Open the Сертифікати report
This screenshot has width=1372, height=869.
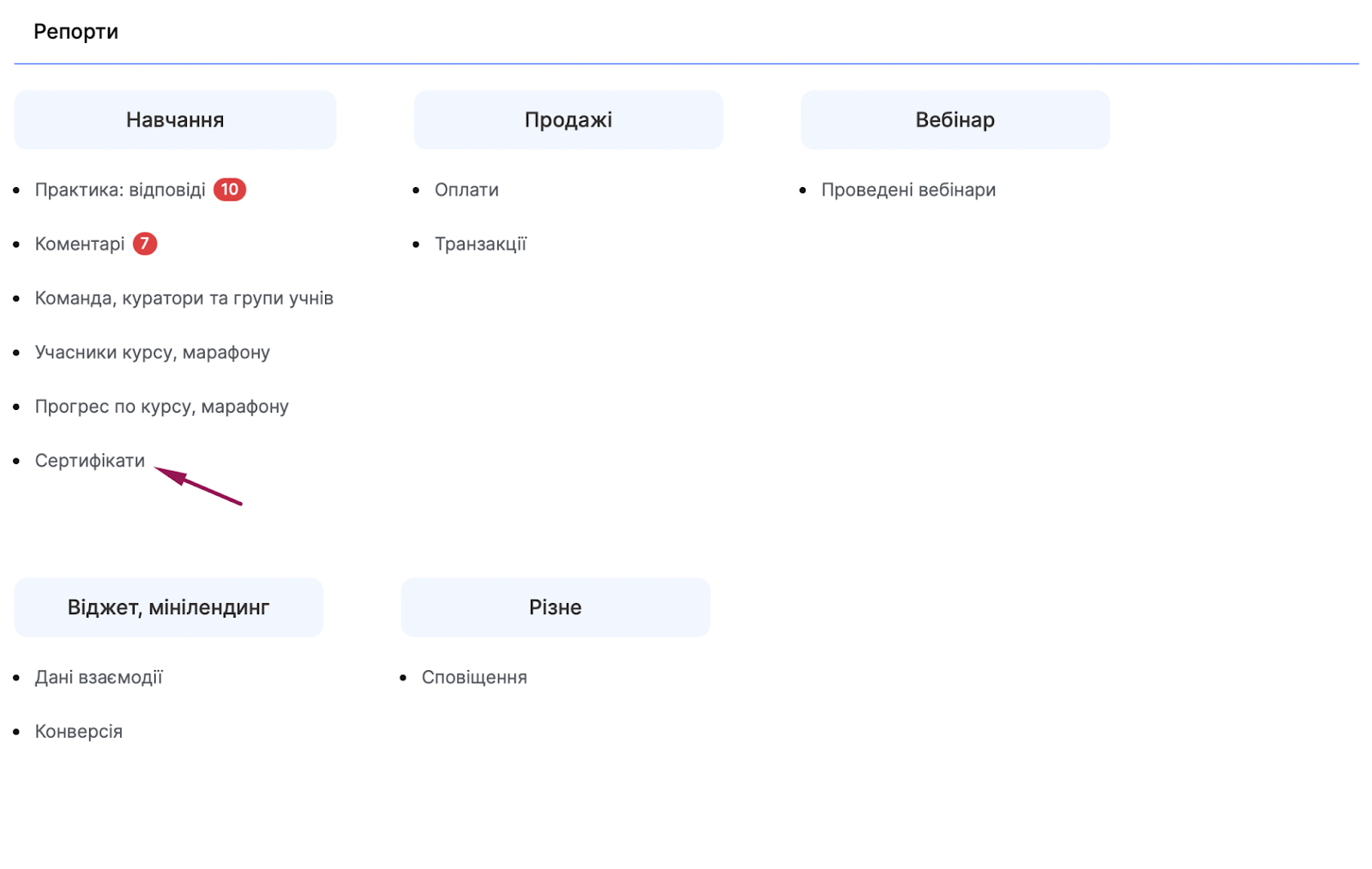[89, 461]
